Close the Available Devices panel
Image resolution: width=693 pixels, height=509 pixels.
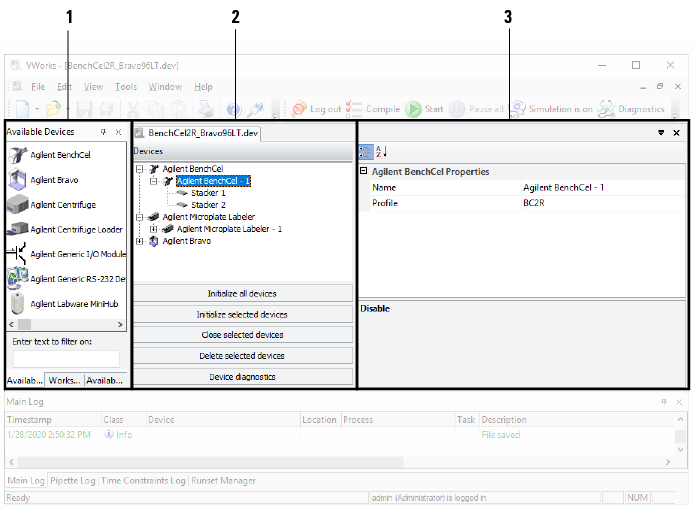click(x=118, y=132)
